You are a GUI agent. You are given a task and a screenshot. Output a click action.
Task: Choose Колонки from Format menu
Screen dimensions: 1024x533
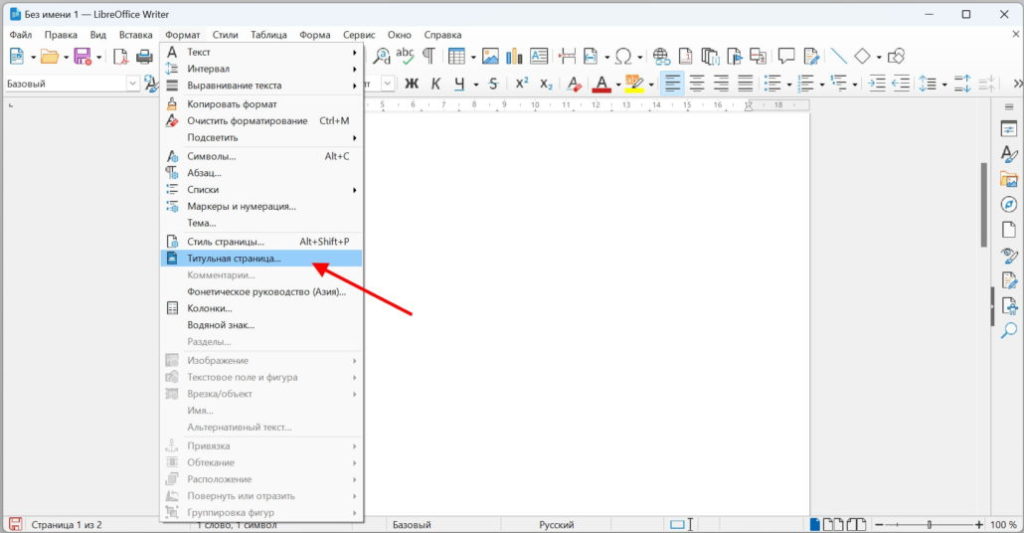[261, 308]
